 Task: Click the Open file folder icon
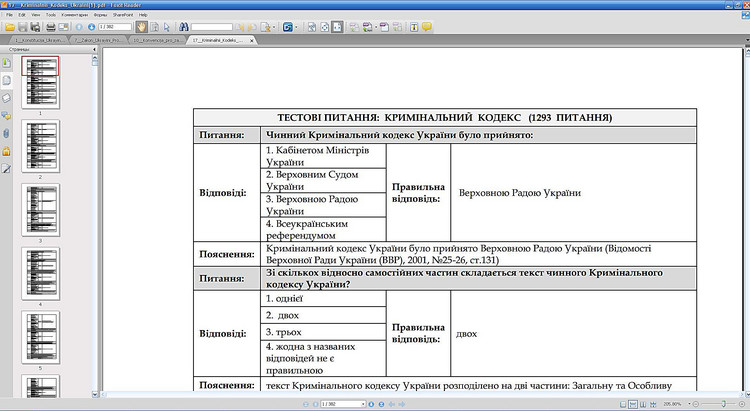pyautogui.click(x=10, y=27)
